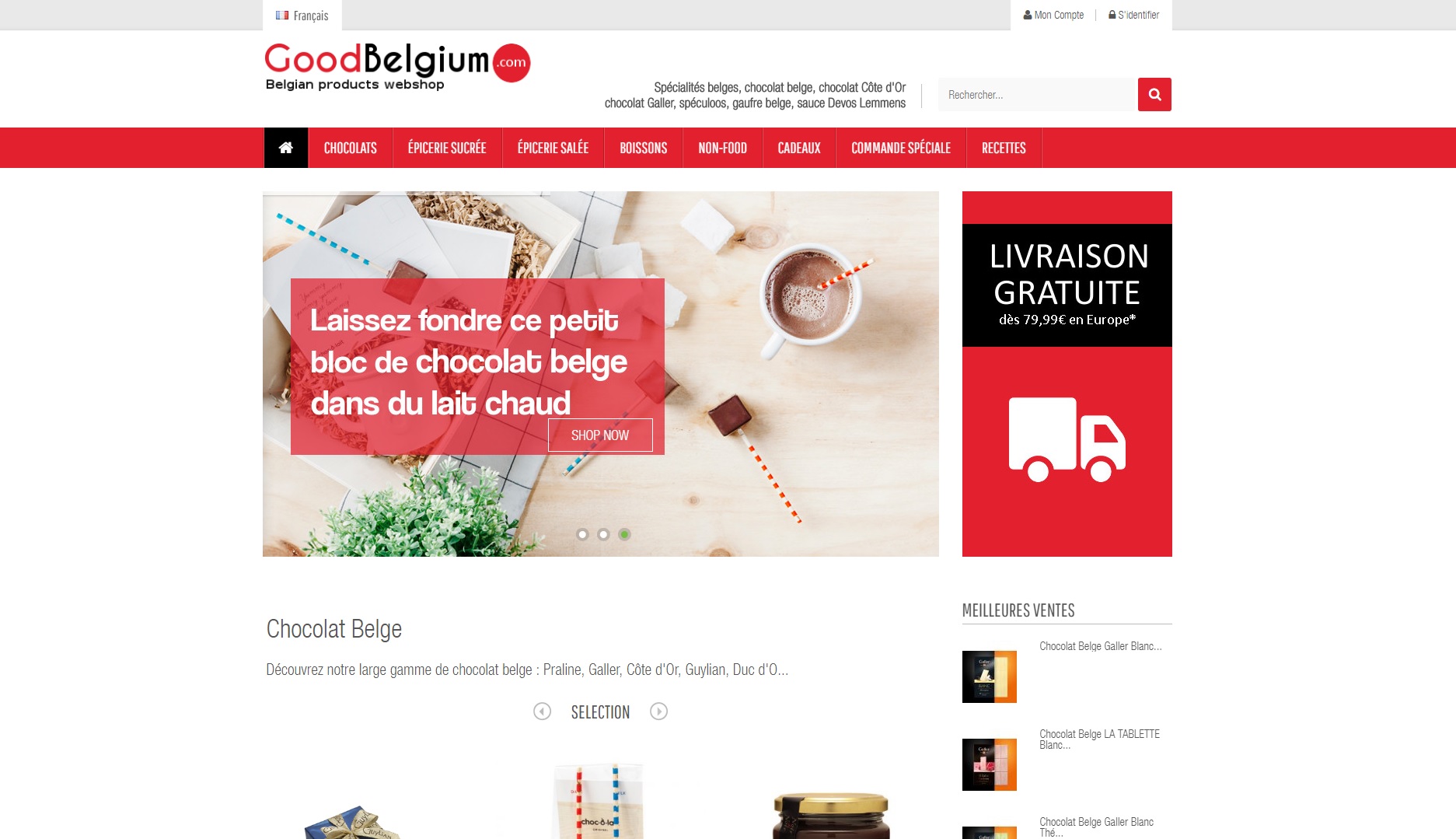
Task: Select the second slider pagination dot
Action: (x=603, y=534)
